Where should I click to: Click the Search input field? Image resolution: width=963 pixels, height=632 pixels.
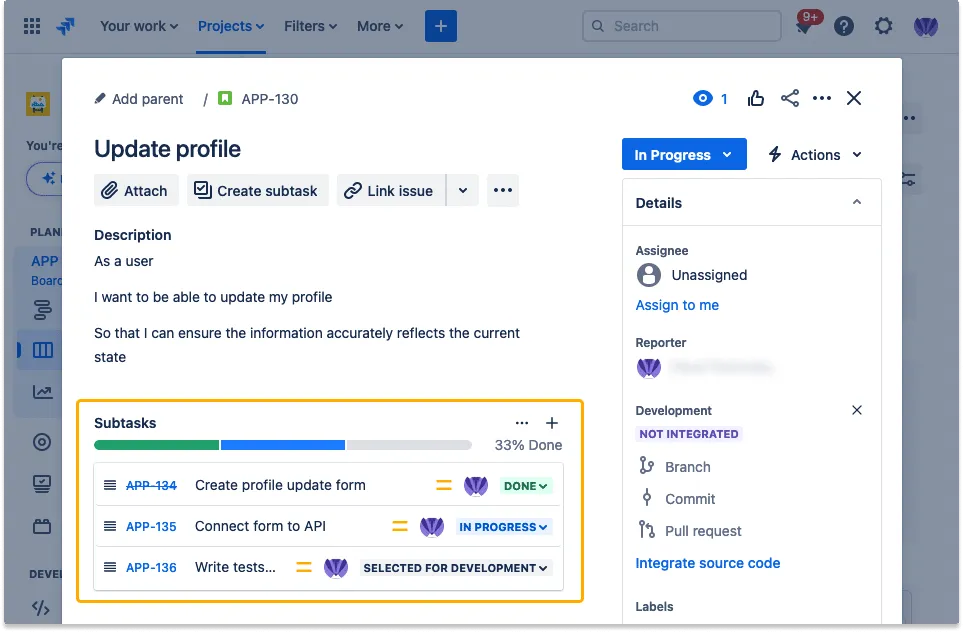point(682,26)
